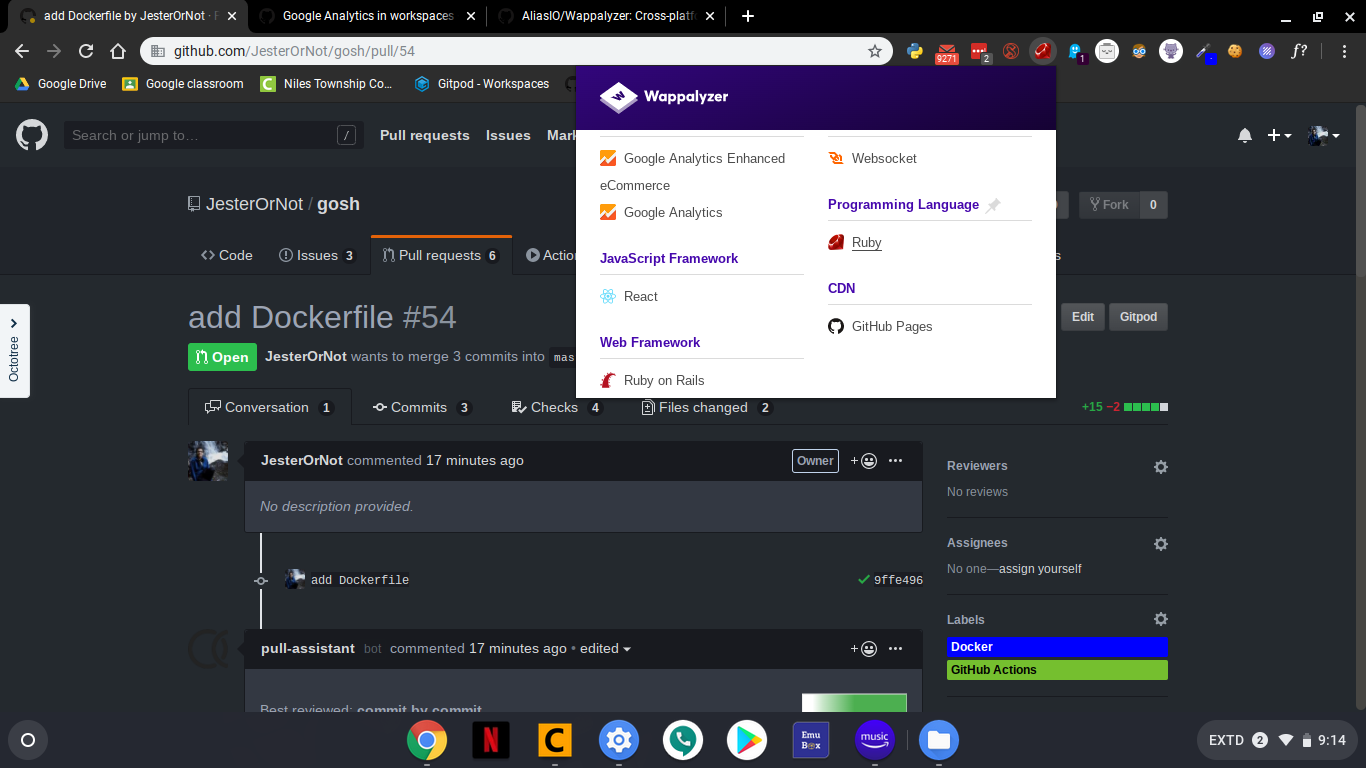Go to the browser home icon
The height and width of the screenshot is (768, 1366).
[118, 51]
